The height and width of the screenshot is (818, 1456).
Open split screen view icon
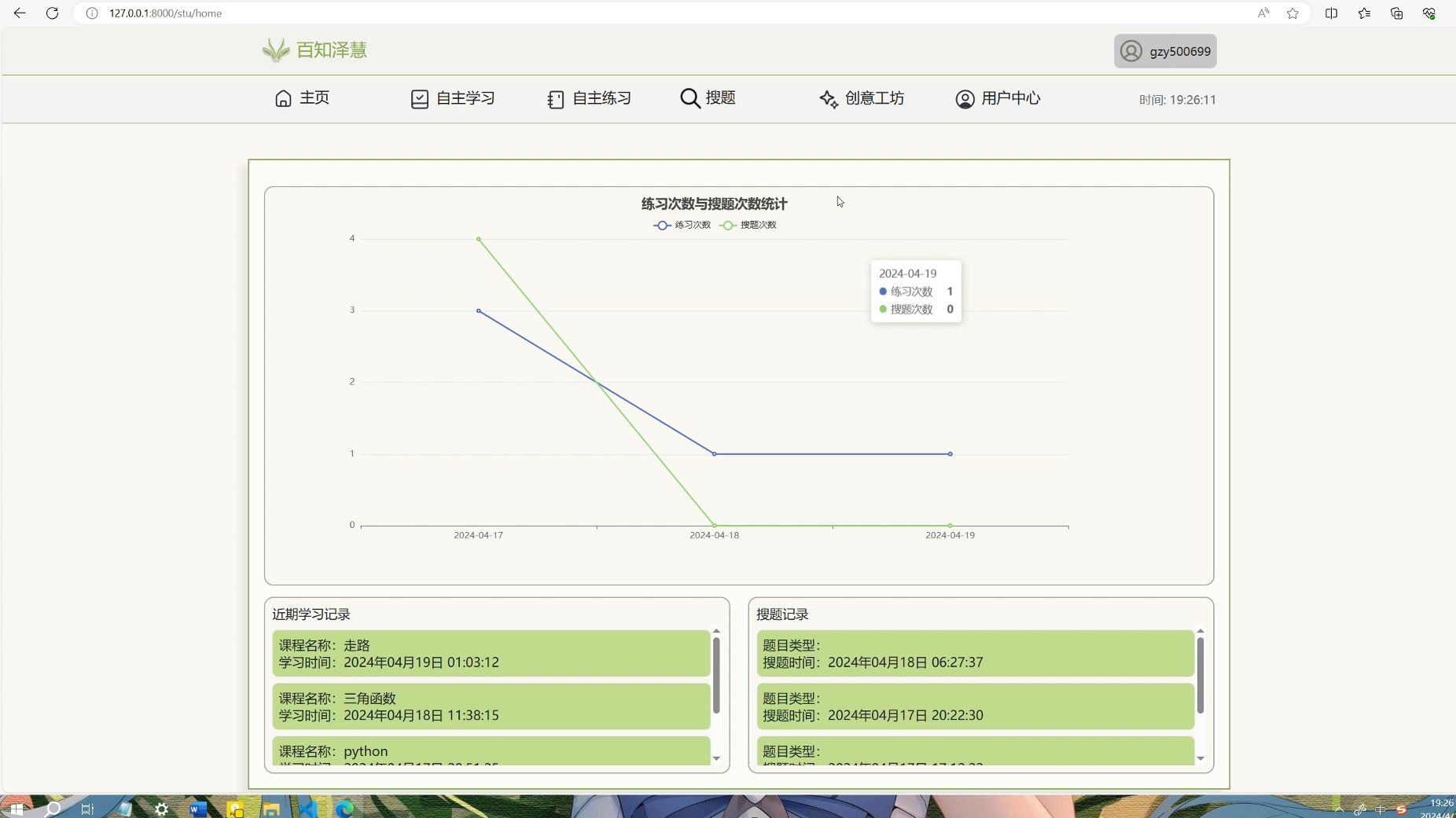(x=1331, y=13)
